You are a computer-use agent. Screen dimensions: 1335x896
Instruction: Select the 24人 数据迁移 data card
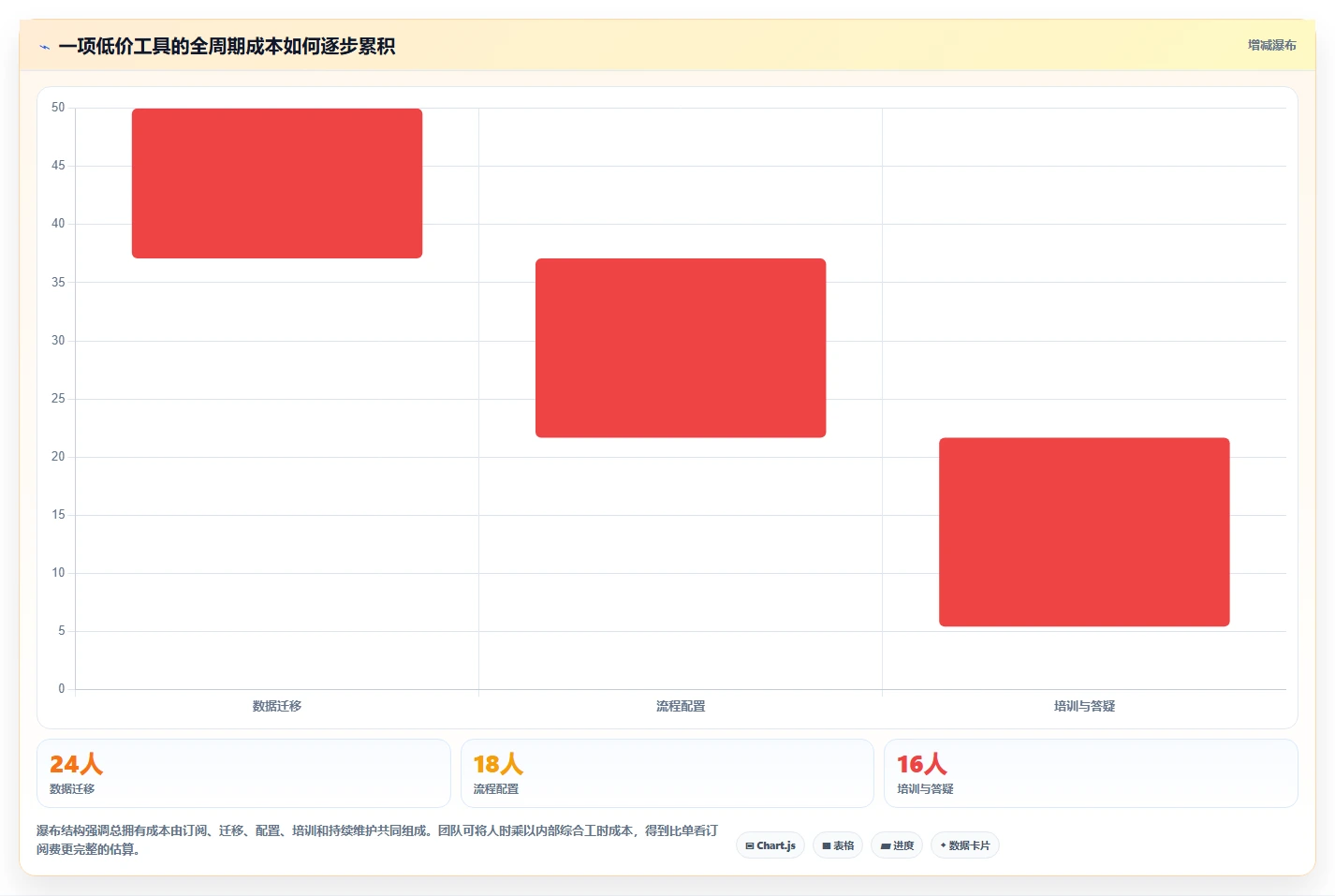pos(243,773)
